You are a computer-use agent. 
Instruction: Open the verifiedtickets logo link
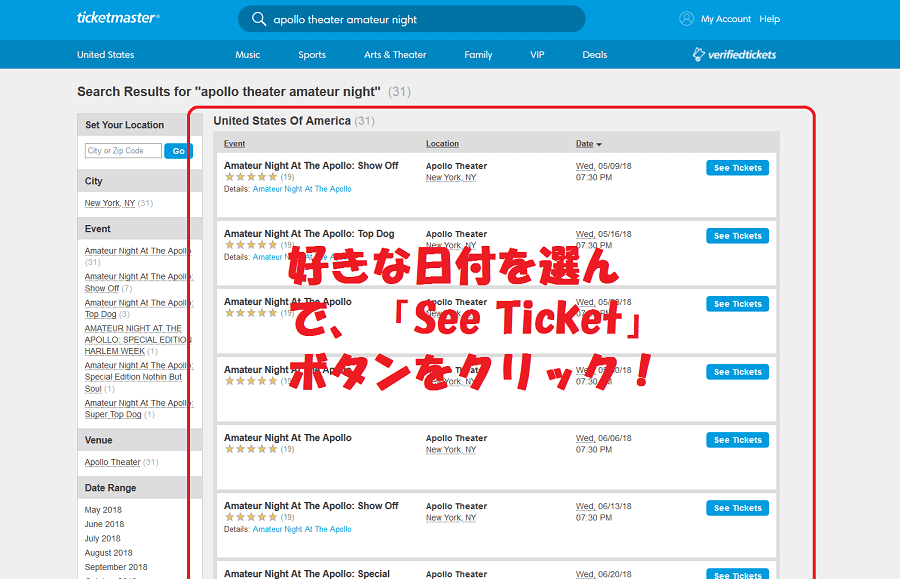coord(734,55)
